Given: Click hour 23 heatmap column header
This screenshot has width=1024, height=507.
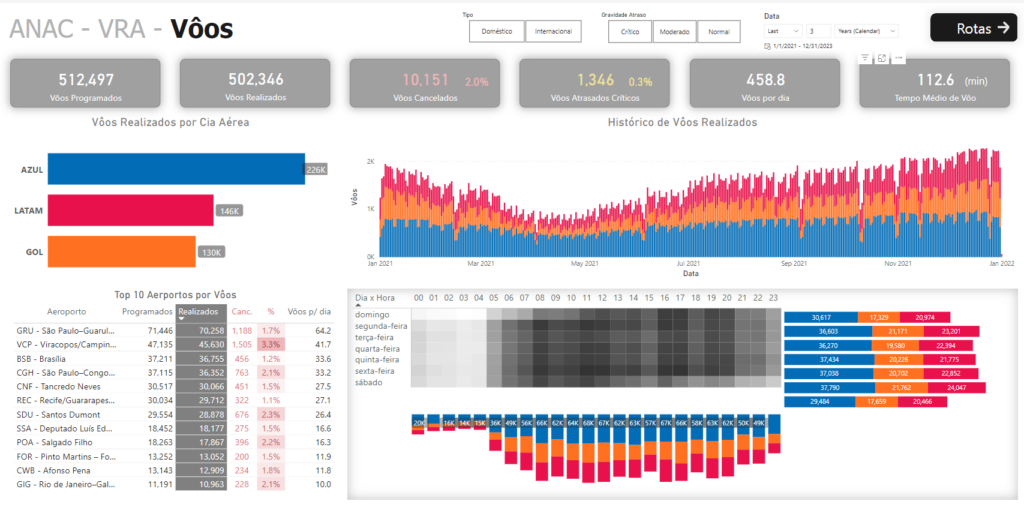Looking at the screenshot, I should click(773, 298).
